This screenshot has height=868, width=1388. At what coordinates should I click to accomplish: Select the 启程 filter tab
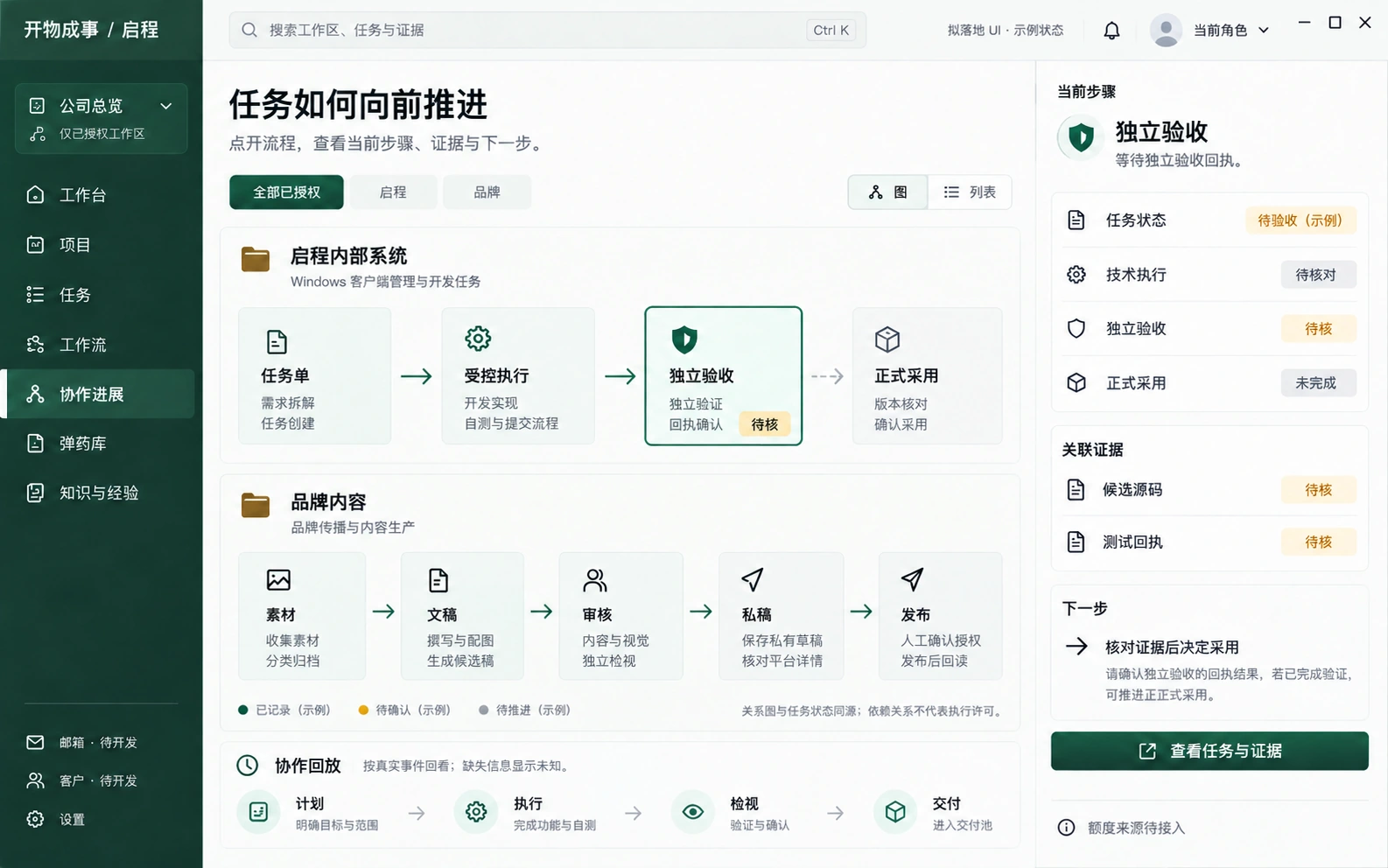coord(393,192)
